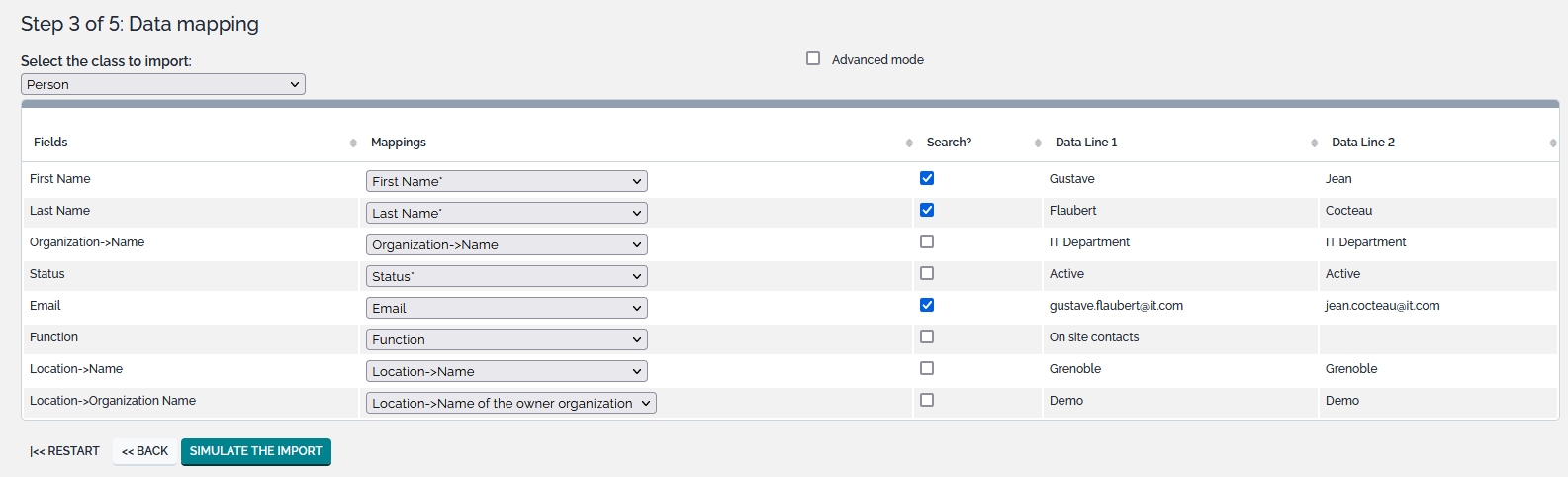Expand the Email mapping dropdown
This screenshot has width=1568, height=477.
click(x=507, y=309)
